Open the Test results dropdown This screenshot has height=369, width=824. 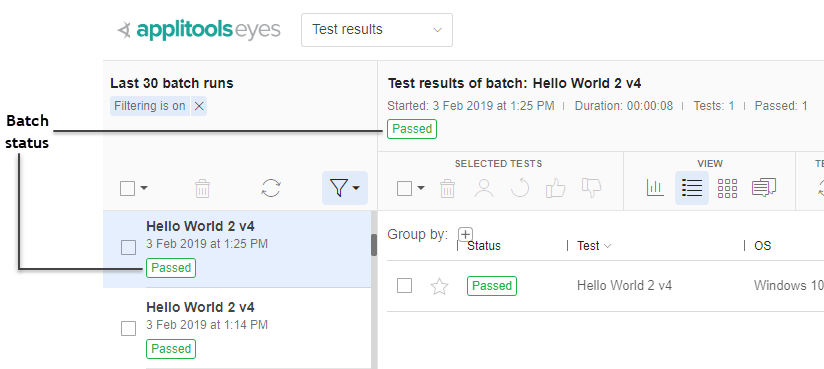(x=377, y=30)
